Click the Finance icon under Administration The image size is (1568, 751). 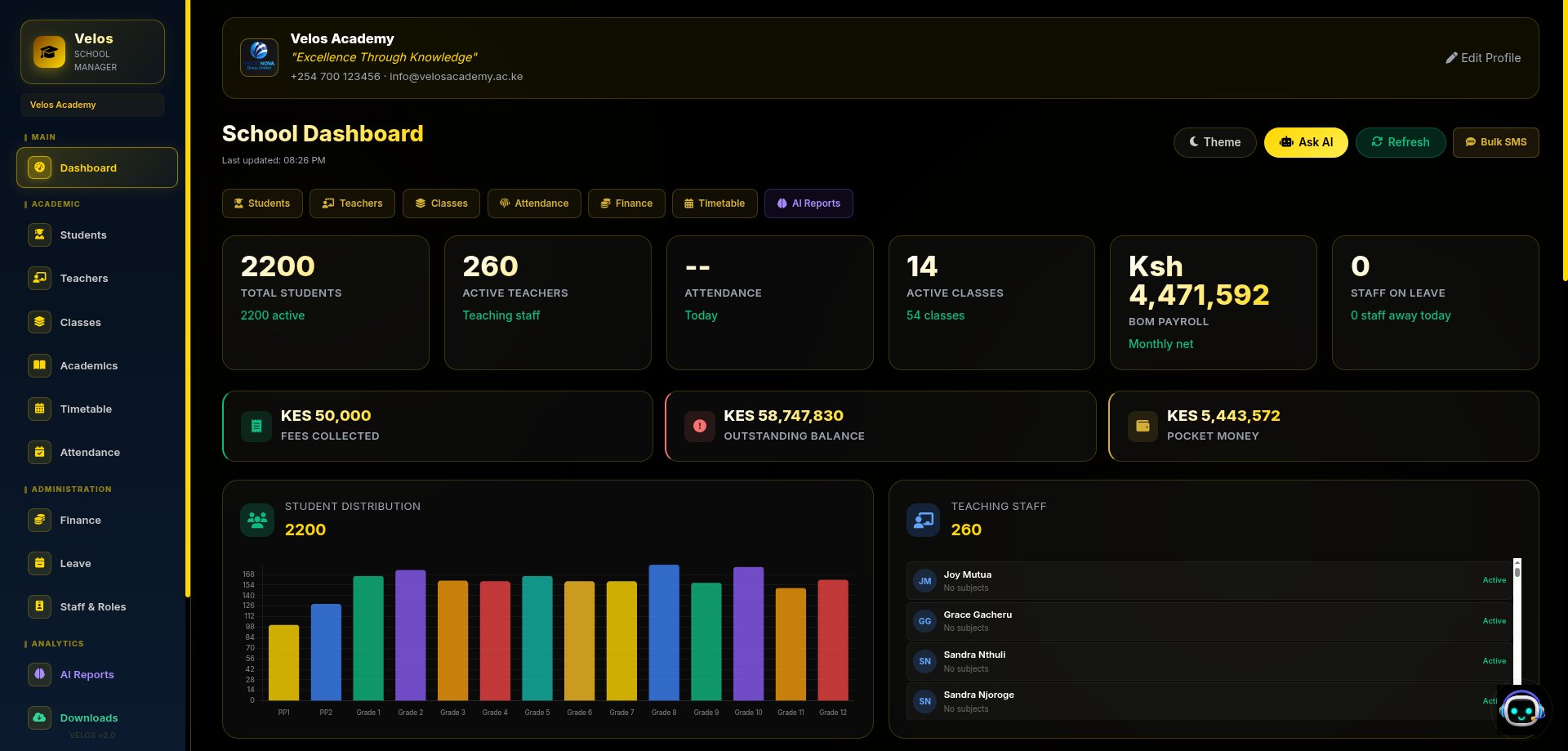[x=39, y=520]
